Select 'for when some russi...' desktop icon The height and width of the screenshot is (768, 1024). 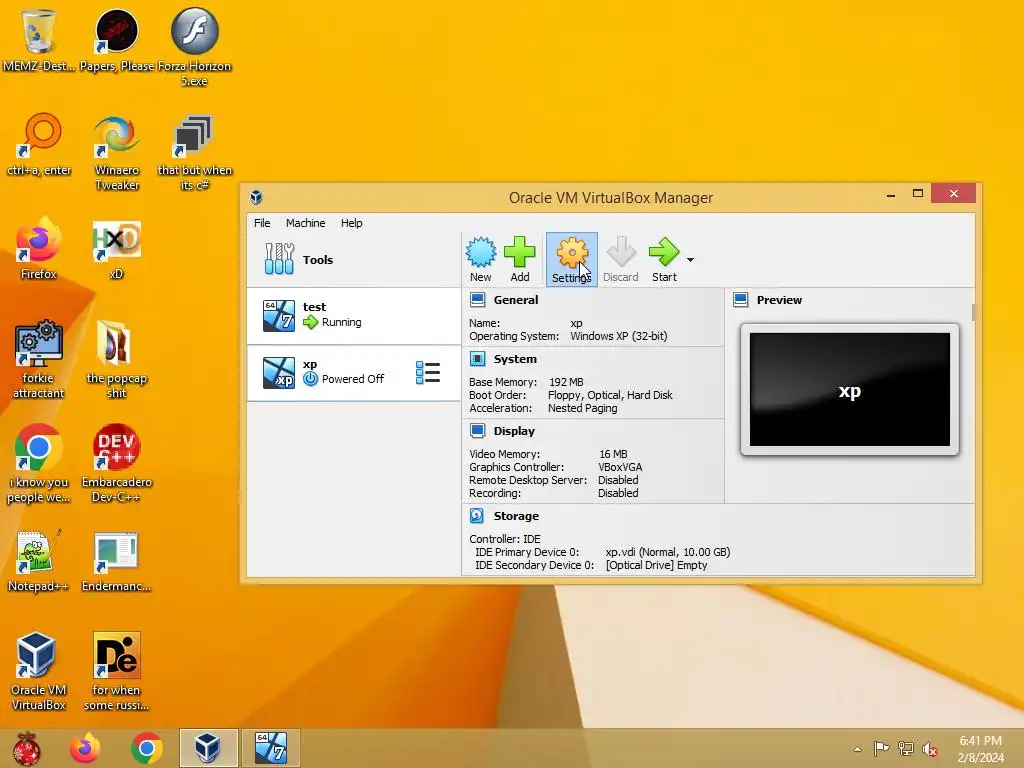(116, 671)
